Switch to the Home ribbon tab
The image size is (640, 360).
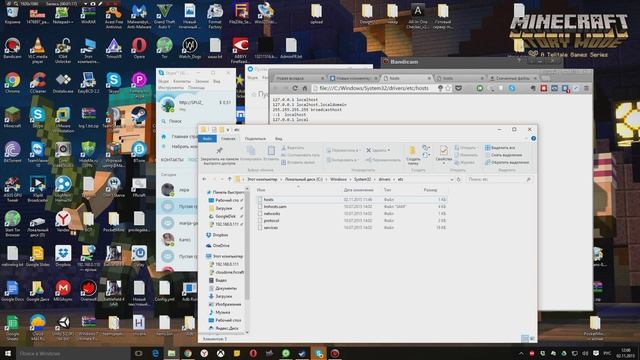[228, 139]
